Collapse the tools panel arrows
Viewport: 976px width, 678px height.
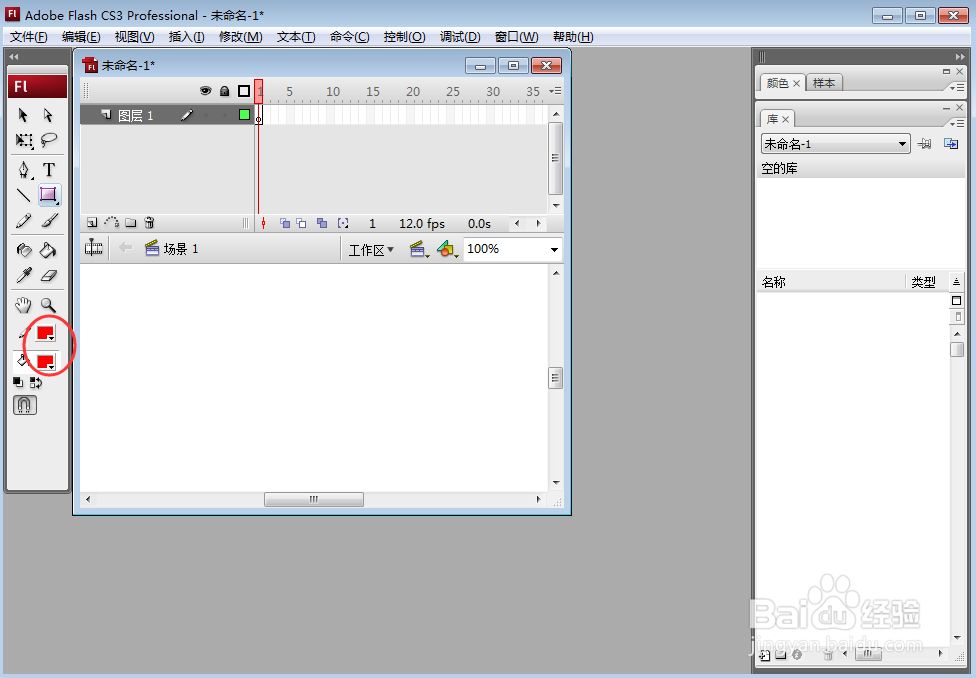click(14, 57)
